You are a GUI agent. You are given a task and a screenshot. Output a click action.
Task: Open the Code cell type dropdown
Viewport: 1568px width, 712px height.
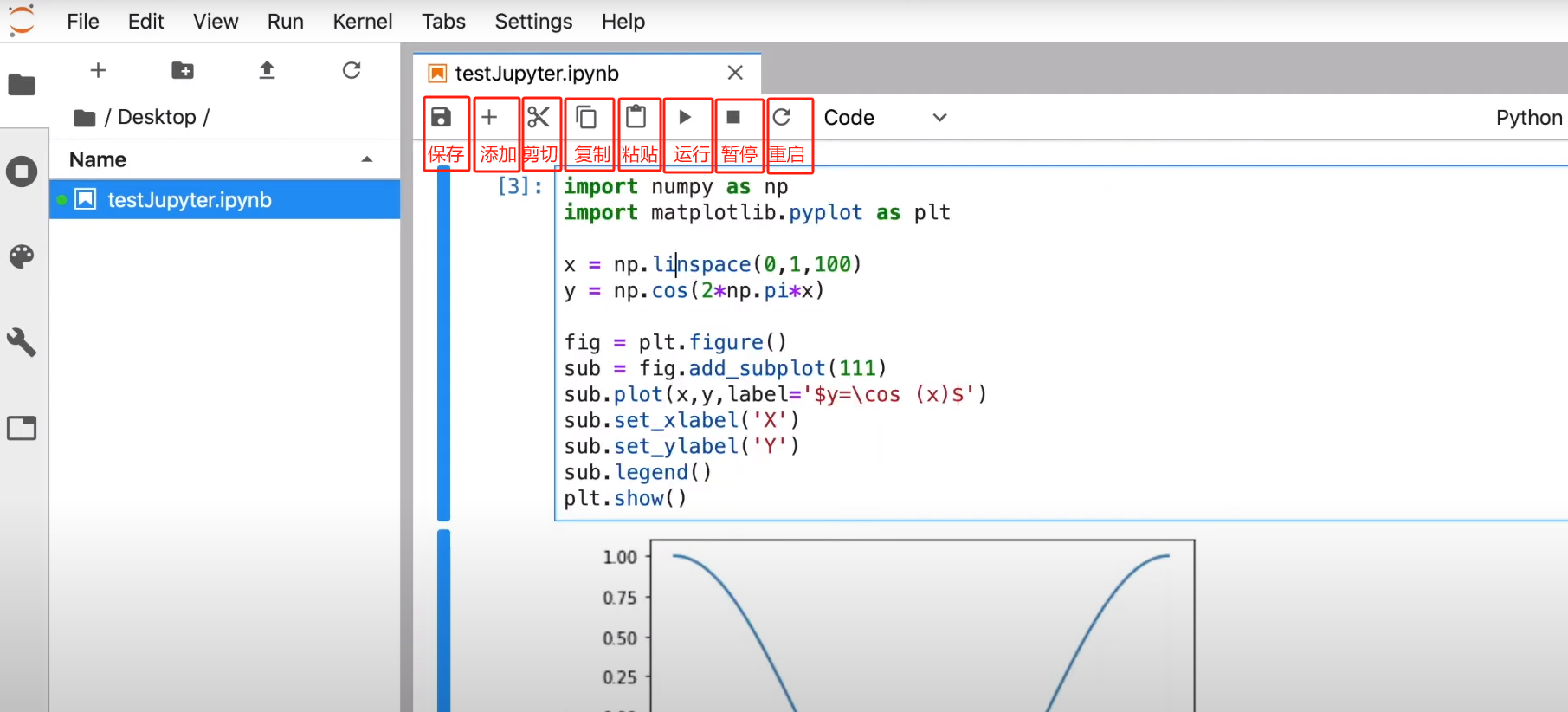[886, 118]
